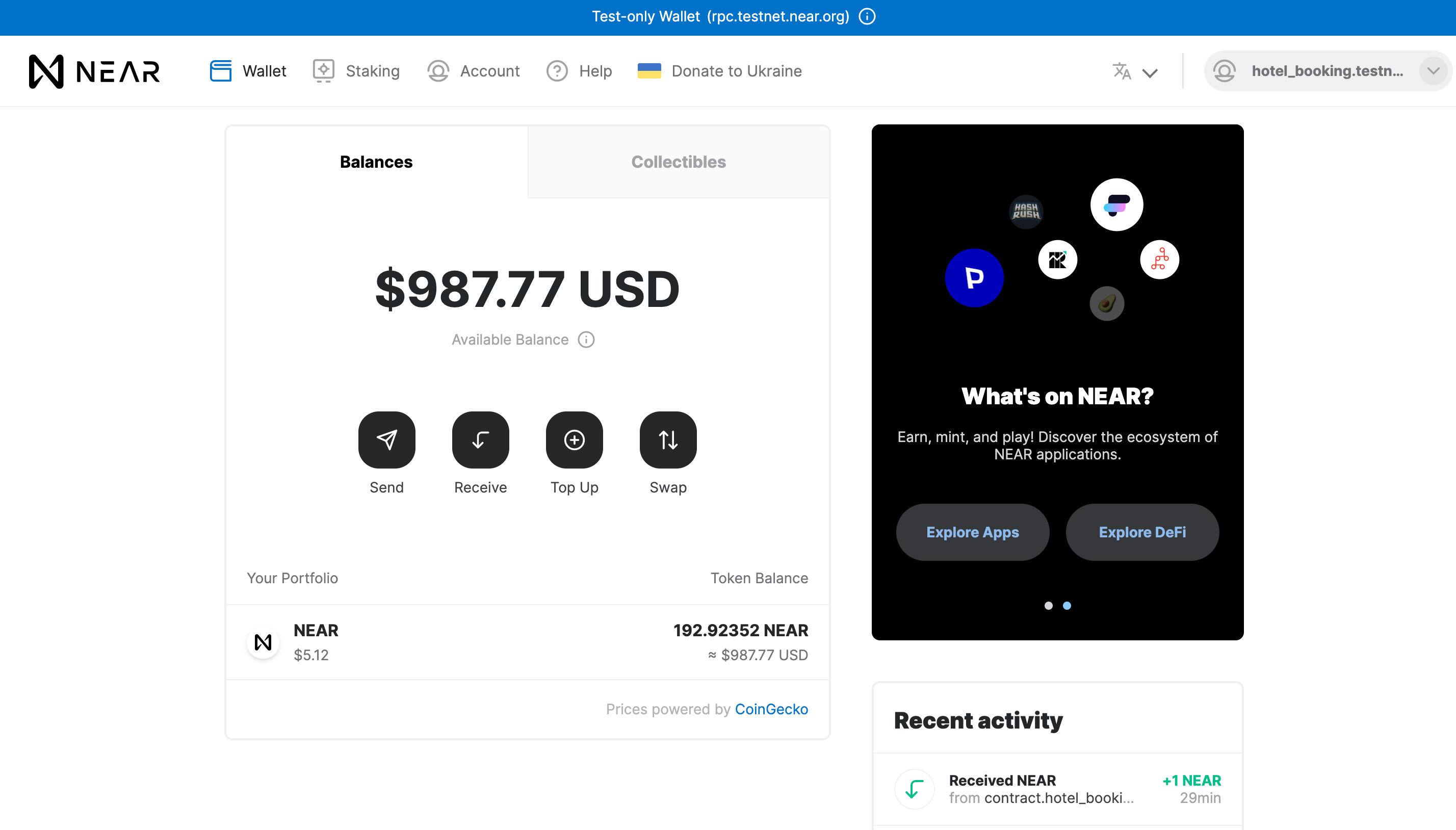Click the NEAR logo in header
The width and height of the screenshot is (1456, 830).
[x=94, y=71]
